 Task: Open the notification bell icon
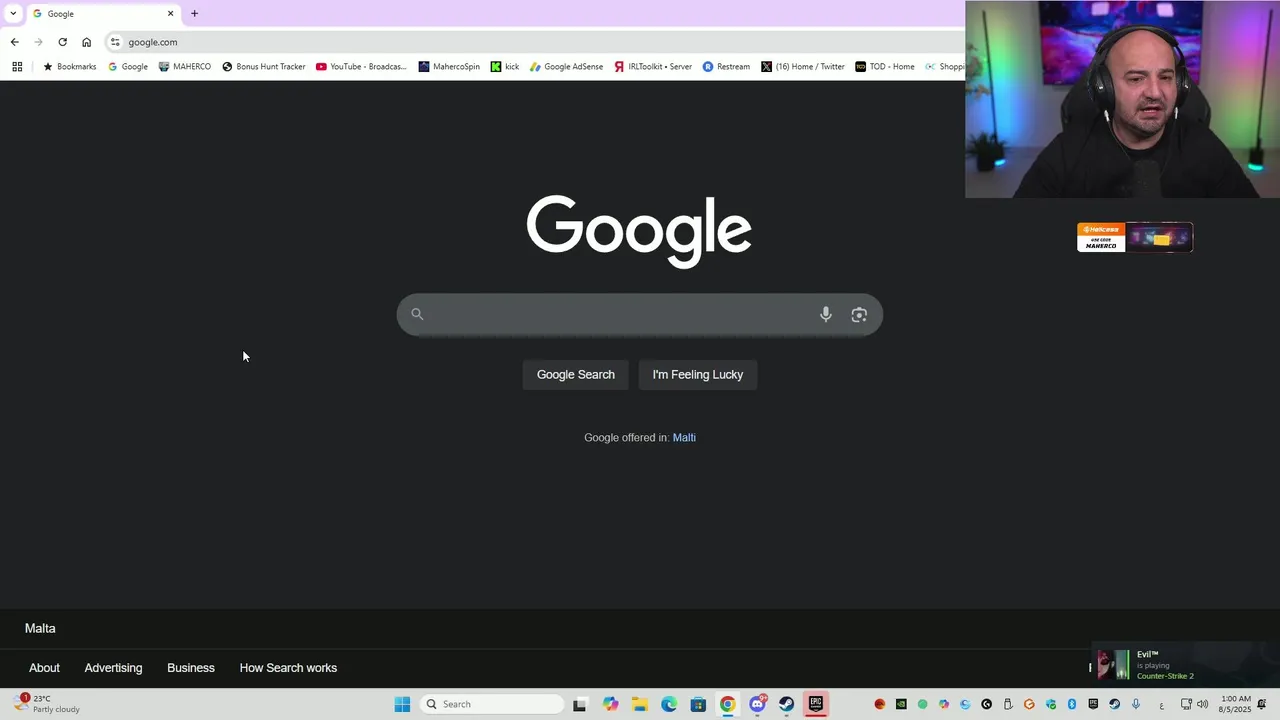point(1262,704)
